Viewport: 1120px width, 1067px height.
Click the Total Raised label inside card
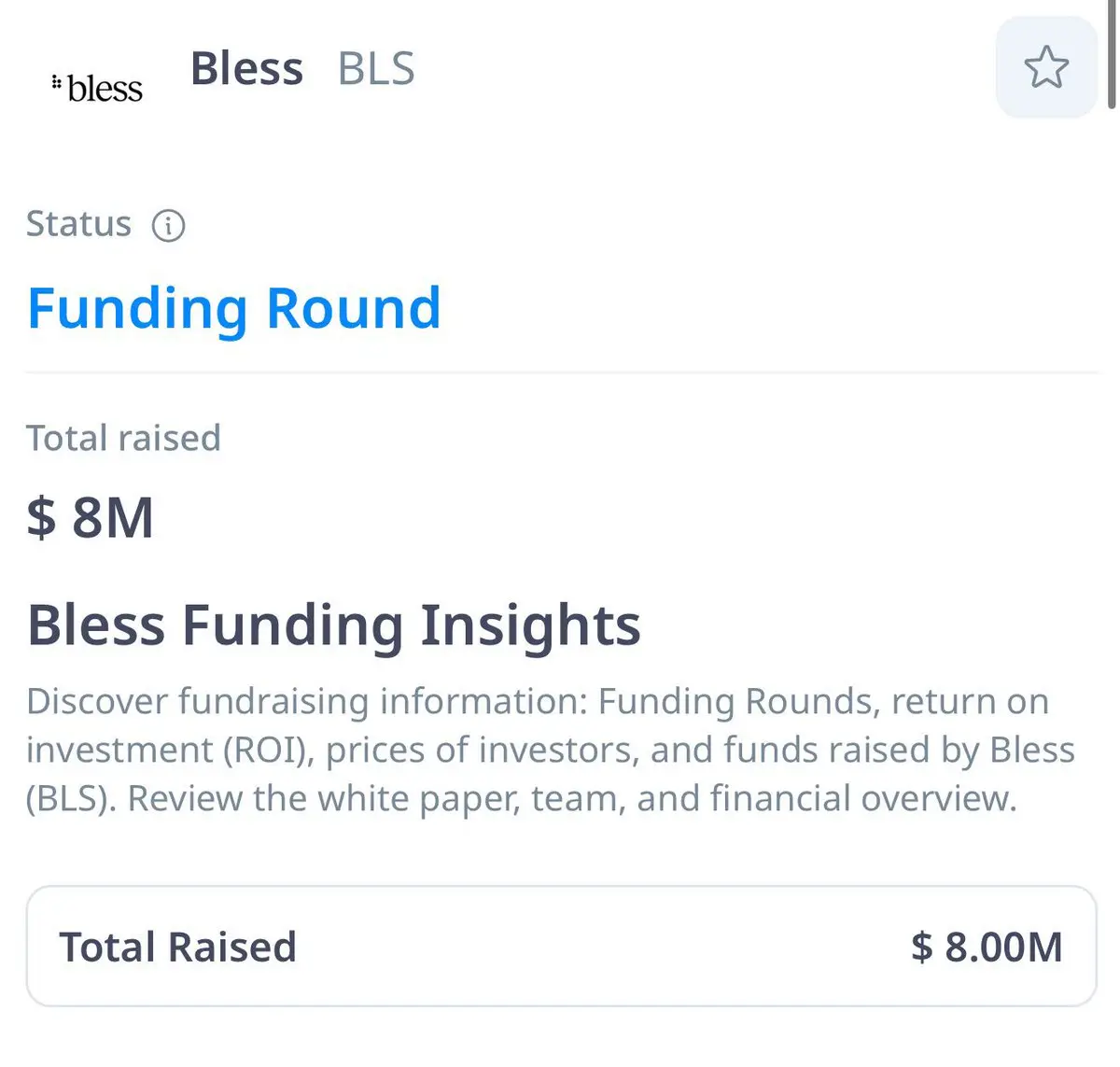177,947
